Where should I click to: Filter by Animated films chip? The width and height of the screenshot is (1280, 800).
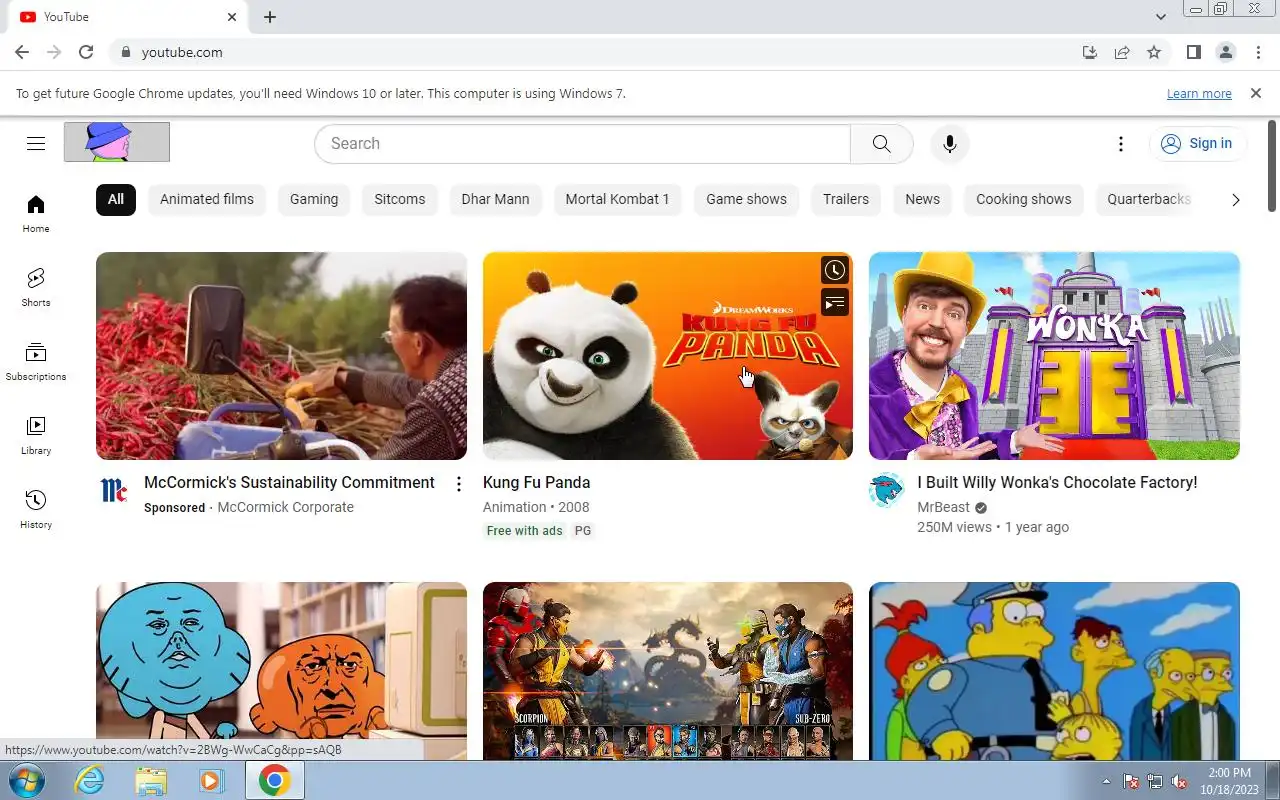207,199
